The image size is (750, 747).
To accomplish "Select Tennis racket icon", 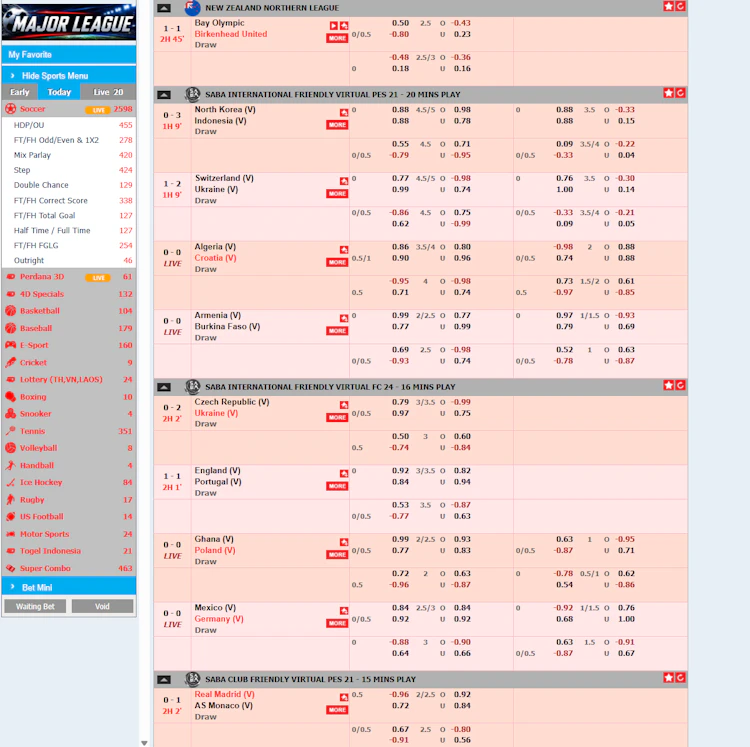I will click(11, 431).
